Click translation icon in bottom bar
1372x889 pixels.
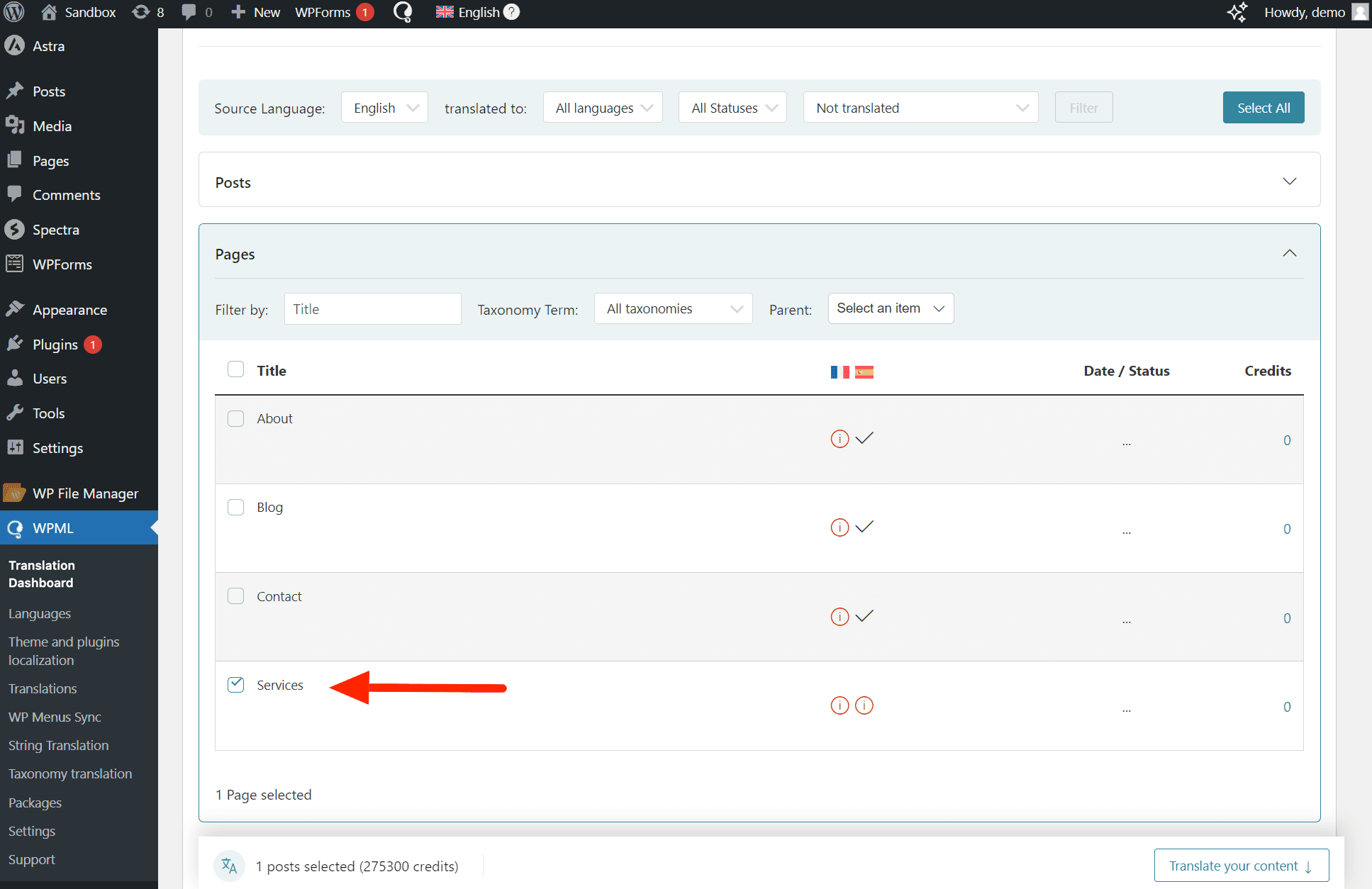(x=229, y=866)
